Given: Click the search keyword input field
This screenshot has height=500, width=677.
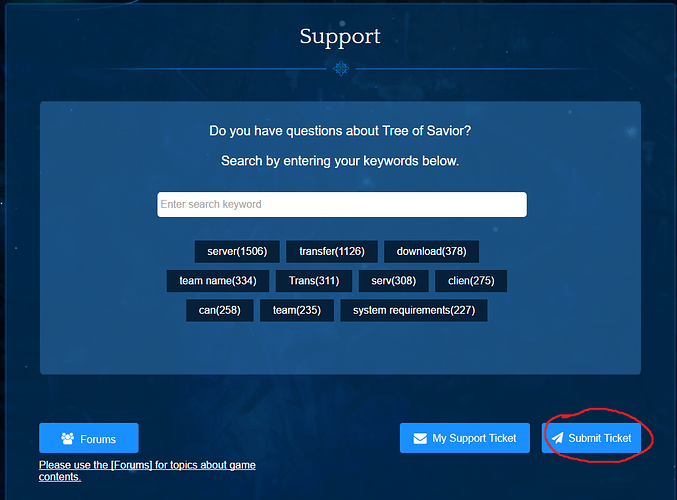Looking at the screenshot, I should [x=341, y=204].
